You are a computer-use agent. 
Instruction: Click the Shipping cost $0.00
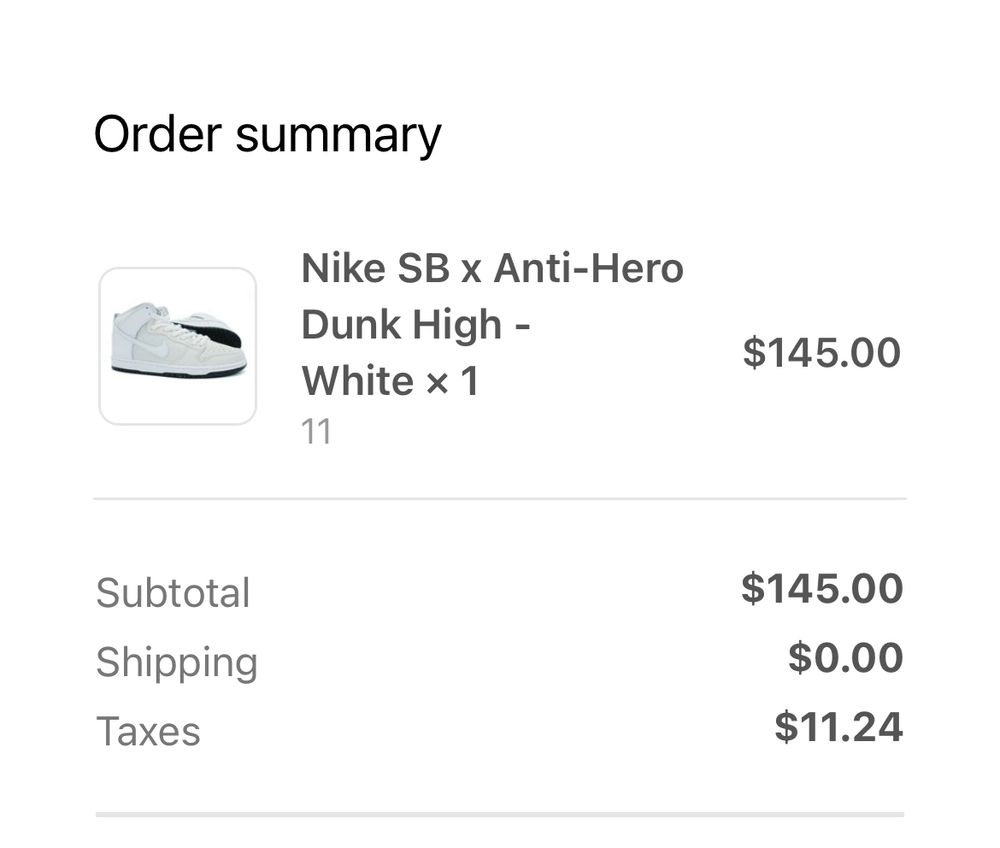[x=845, y=658]
